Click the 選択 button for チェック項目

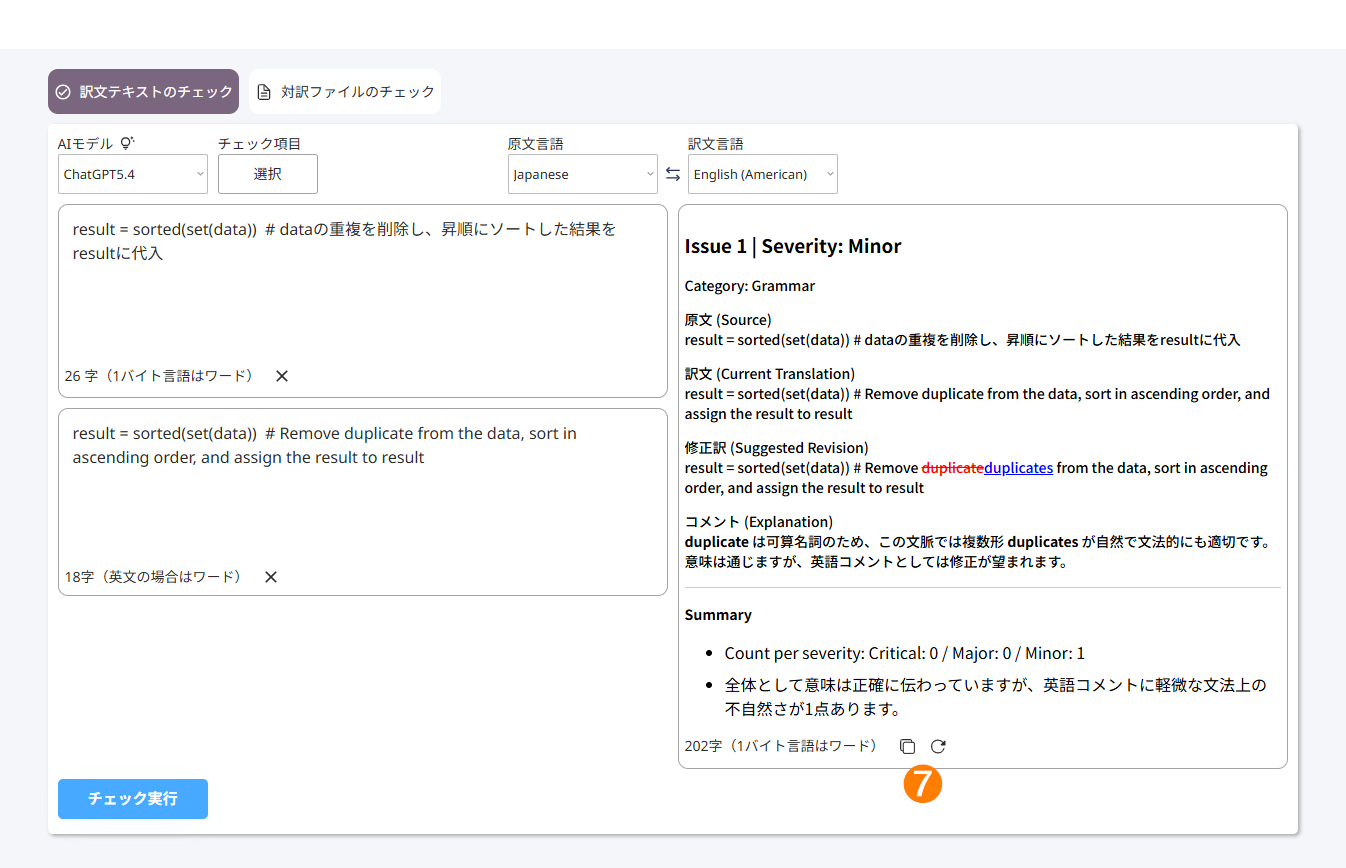(x=268, y=174)
